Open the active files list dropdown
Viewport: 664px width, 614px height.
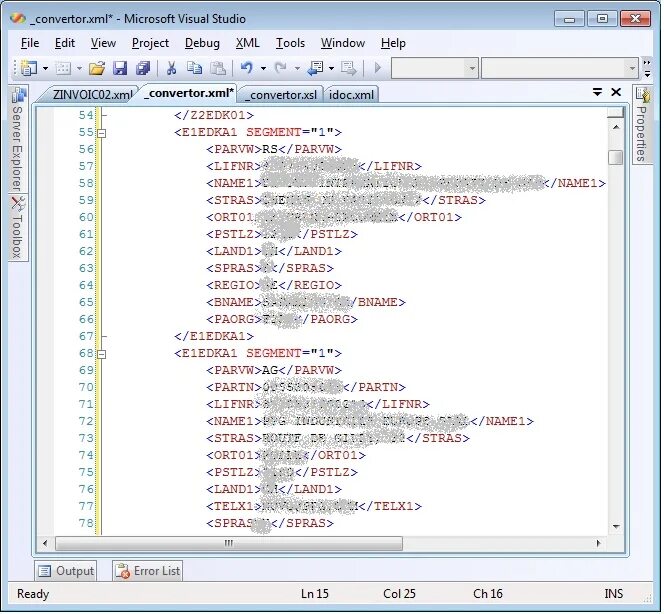pos(597,92)
